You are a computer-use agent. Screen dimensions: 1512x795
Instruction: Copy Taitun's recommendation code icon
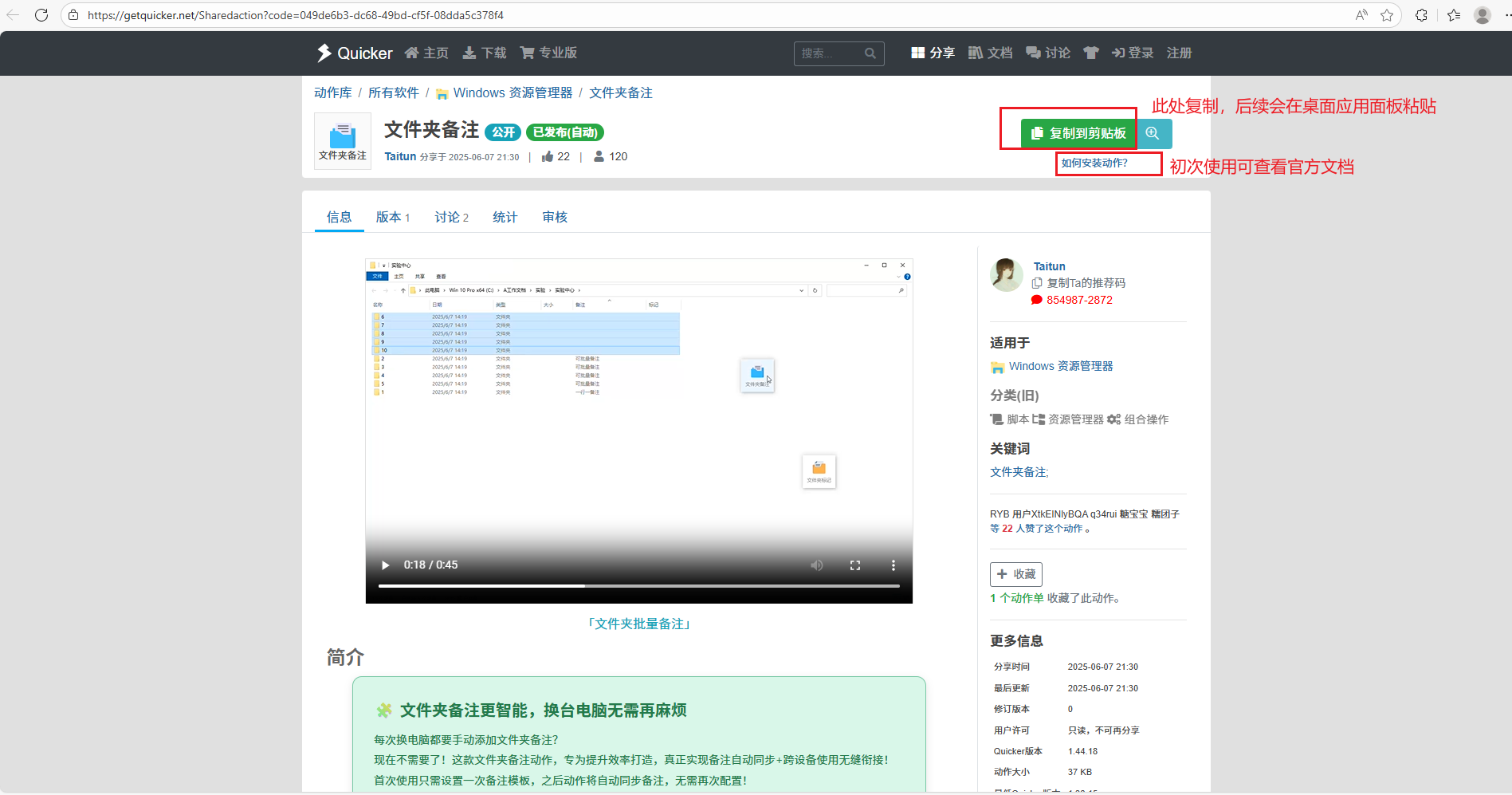(x=1036, y=282)
